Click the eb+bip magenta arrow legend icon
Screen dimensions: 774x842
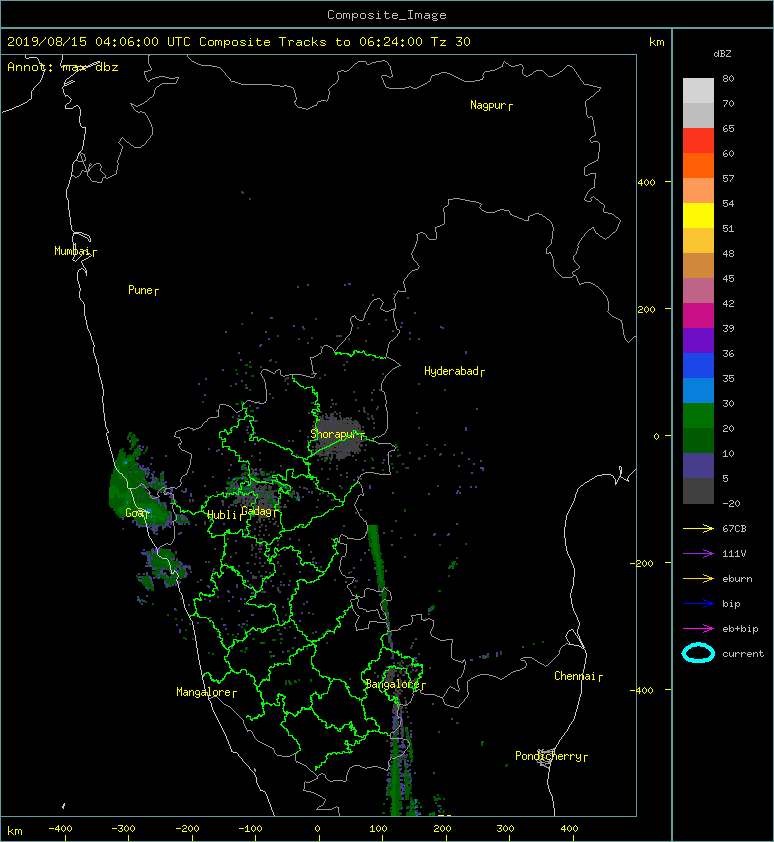point(698,628)
